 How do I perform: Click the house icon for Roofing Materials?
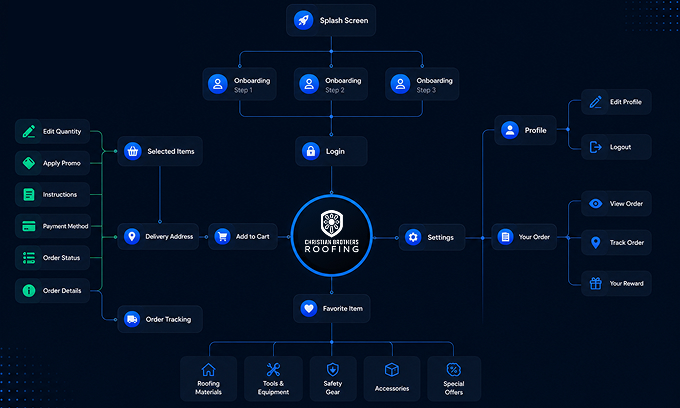(208, 369)
